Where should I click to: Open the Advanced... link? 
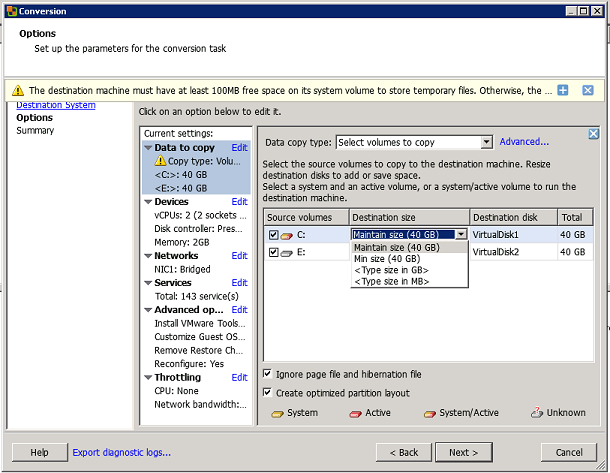point(524,142)
